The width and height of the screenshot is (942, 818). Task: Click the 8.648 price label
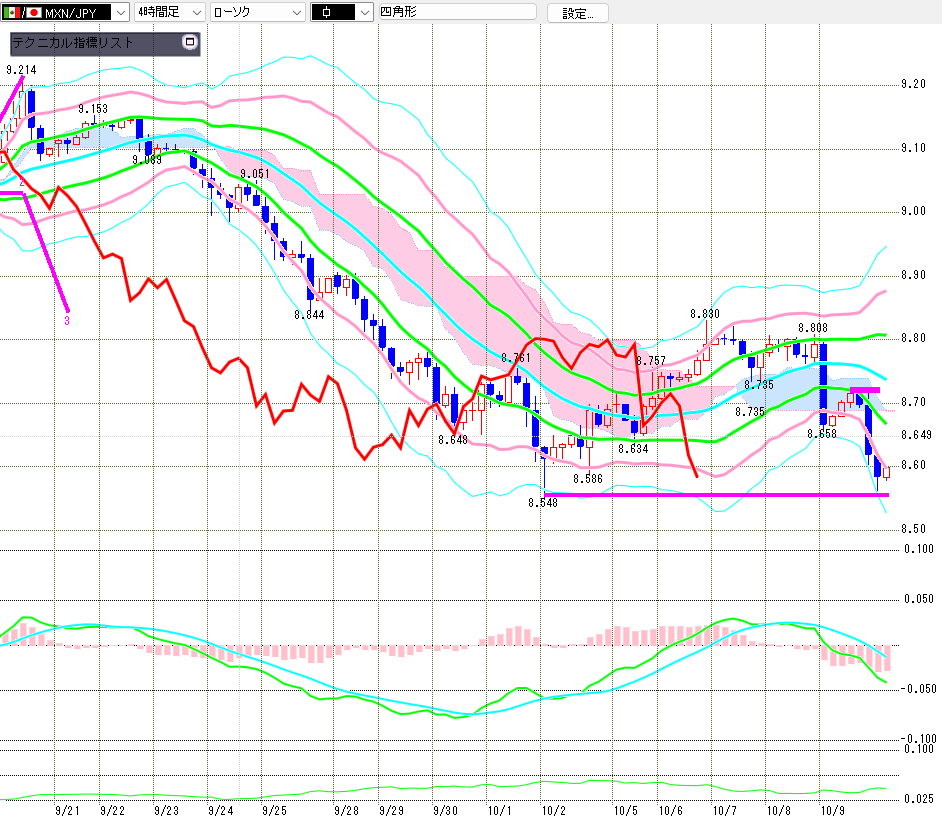(x=453, y=440)
